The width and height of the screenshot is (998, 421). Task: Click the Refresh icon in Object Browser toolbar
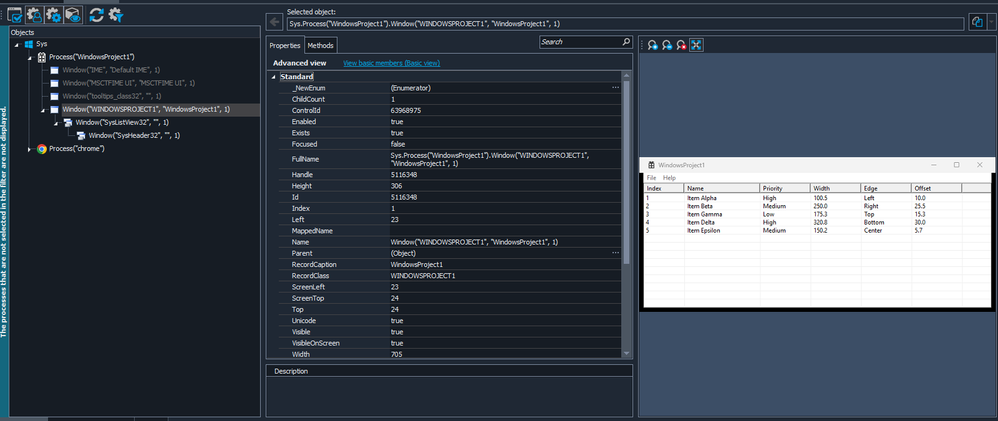(x=96, y=15)
